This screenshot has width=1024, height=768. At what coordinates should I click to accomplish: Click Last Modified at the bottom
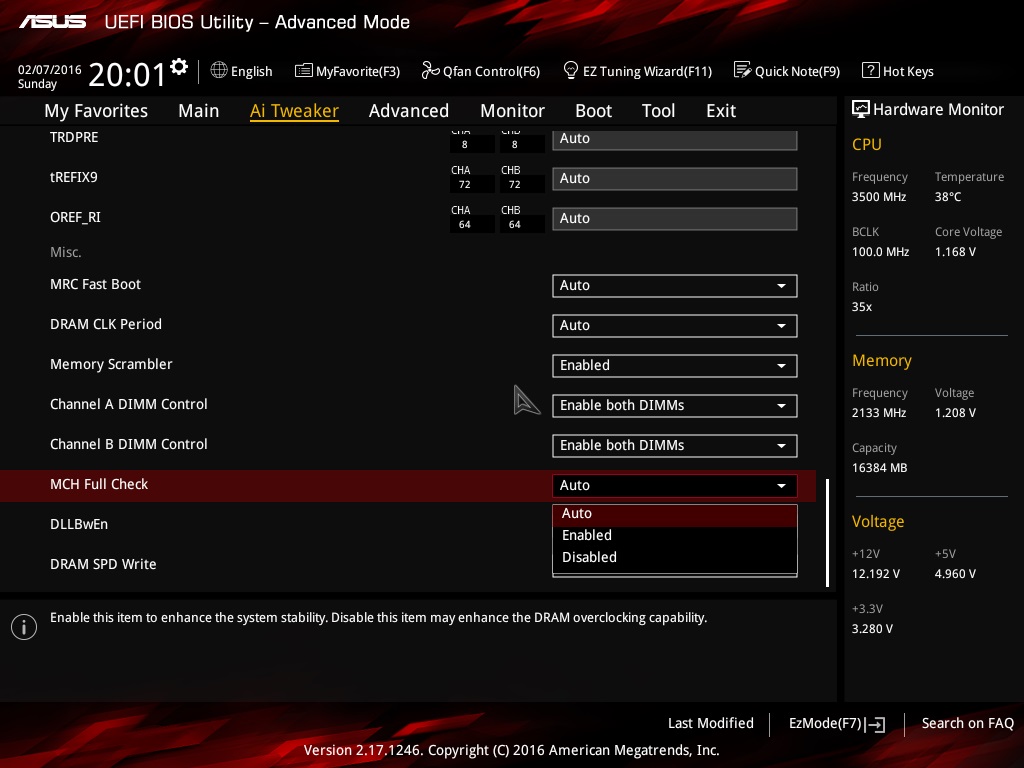(x=711, y=723)
